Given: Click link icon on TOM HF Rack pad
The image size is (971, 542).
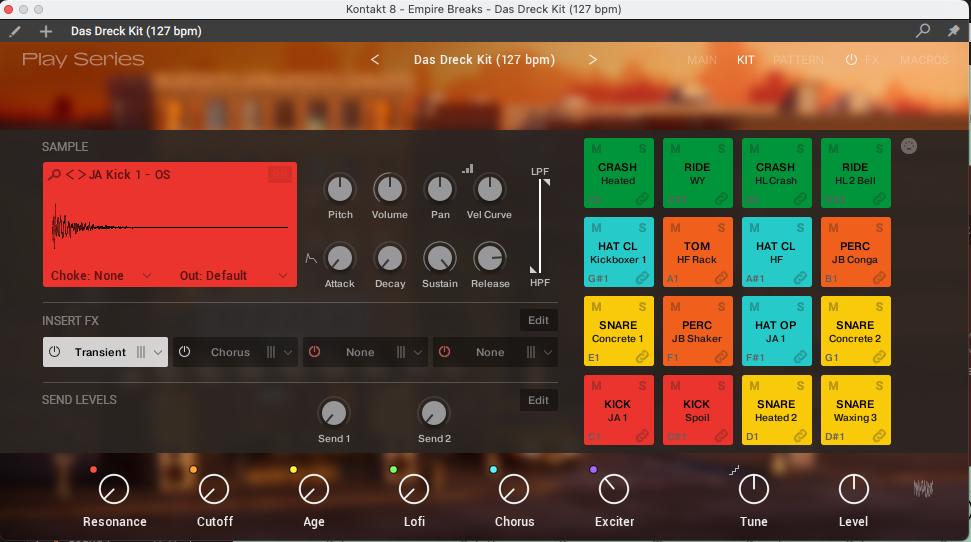Looking at the screenshot, I should (x=721, y=278).
